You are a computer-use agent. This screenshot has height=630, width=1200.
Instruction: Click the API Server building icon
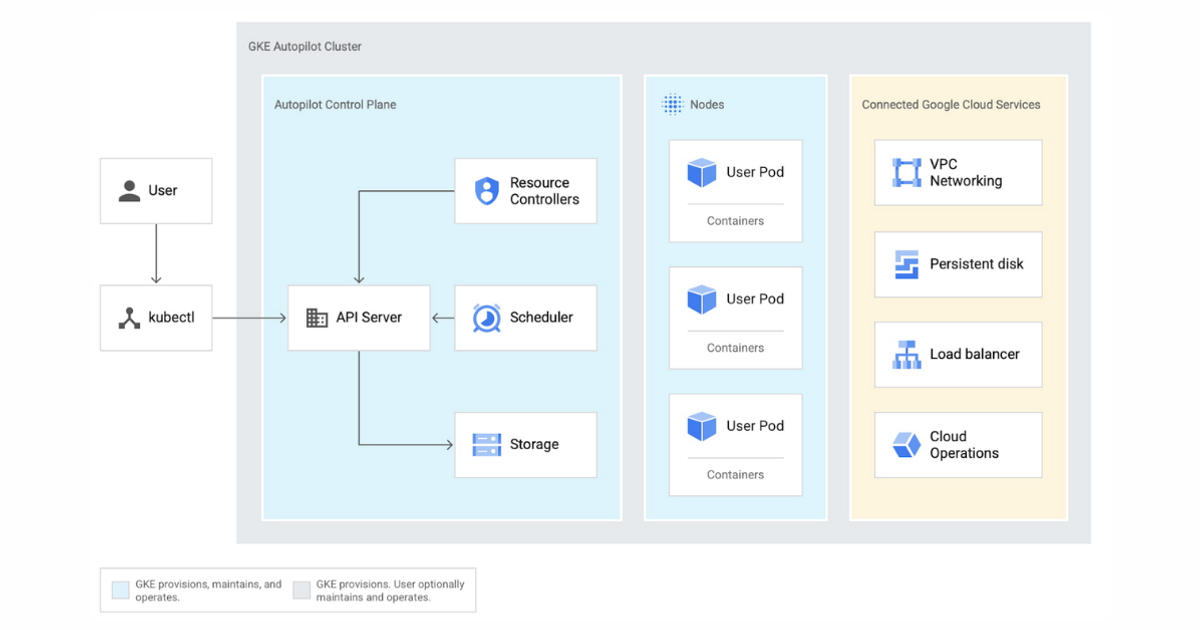tap(316, 317)
